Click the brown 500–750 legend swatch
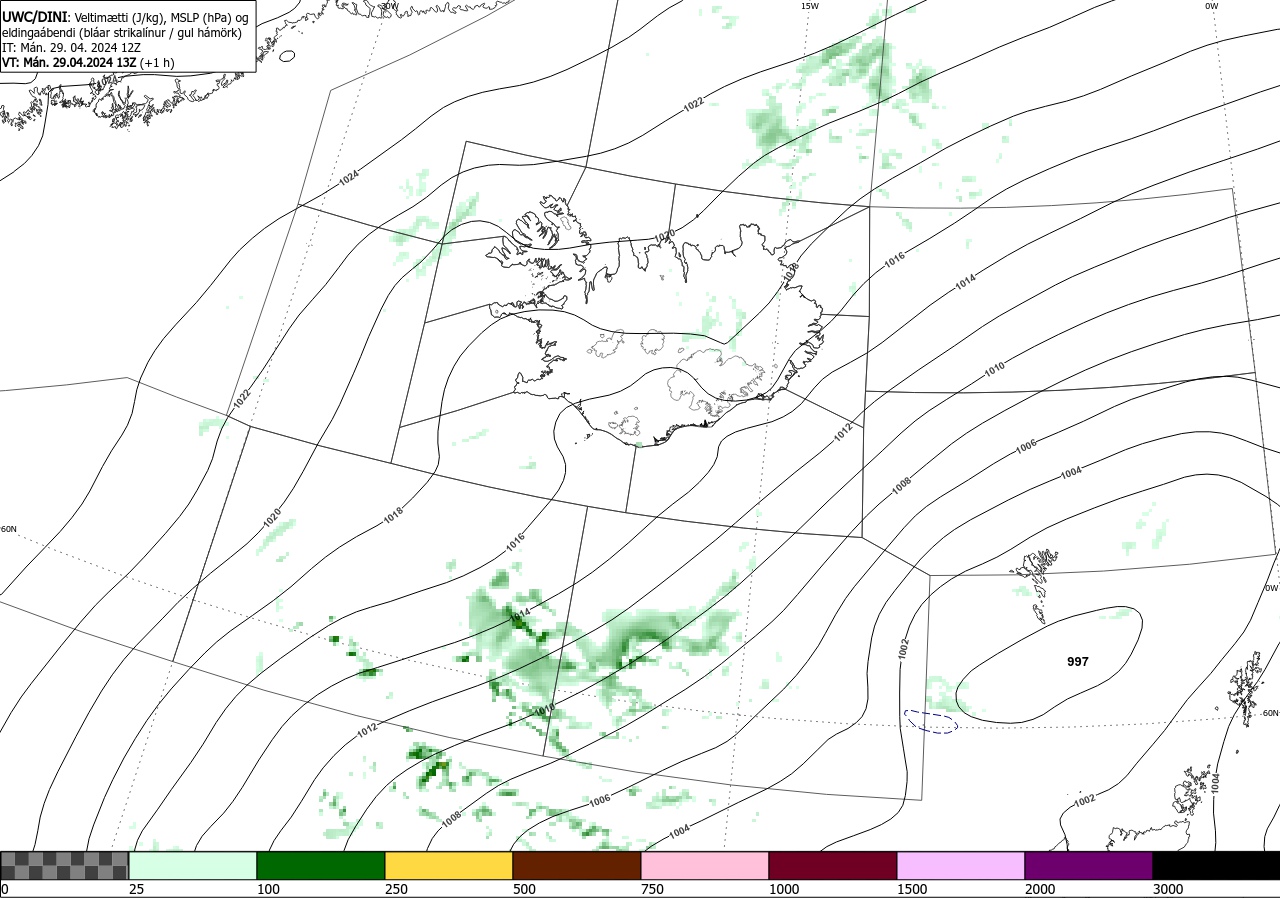Image resolution: width=1280 pixels, height=898 pixels. 577,865
